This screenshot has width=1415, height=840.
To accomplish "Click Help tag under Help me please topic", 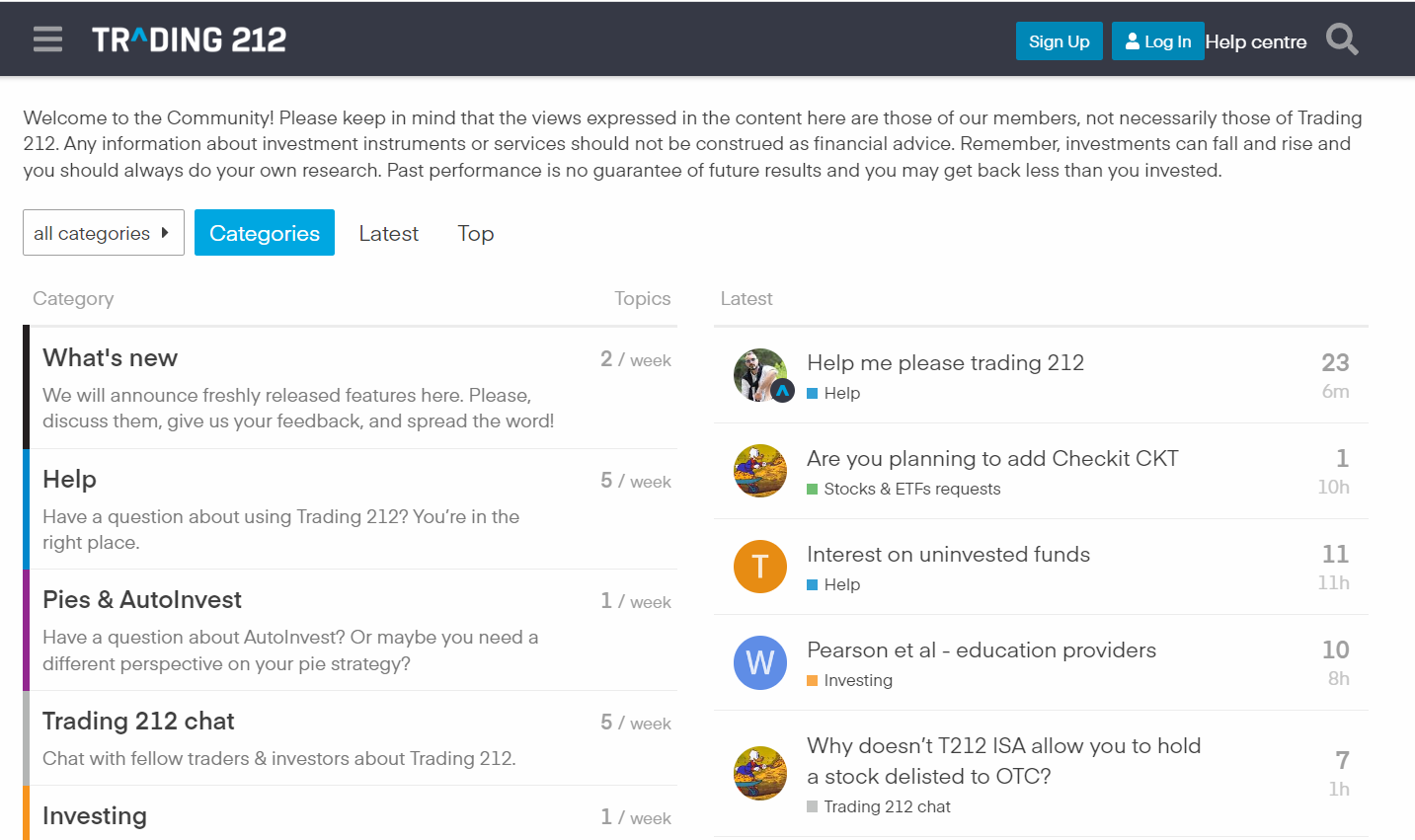I will [x=833, y=393].
